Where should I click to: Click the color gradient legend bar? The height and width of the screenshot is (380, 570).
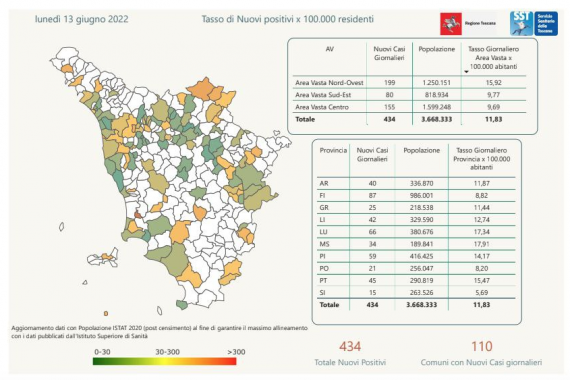point(164,361)
